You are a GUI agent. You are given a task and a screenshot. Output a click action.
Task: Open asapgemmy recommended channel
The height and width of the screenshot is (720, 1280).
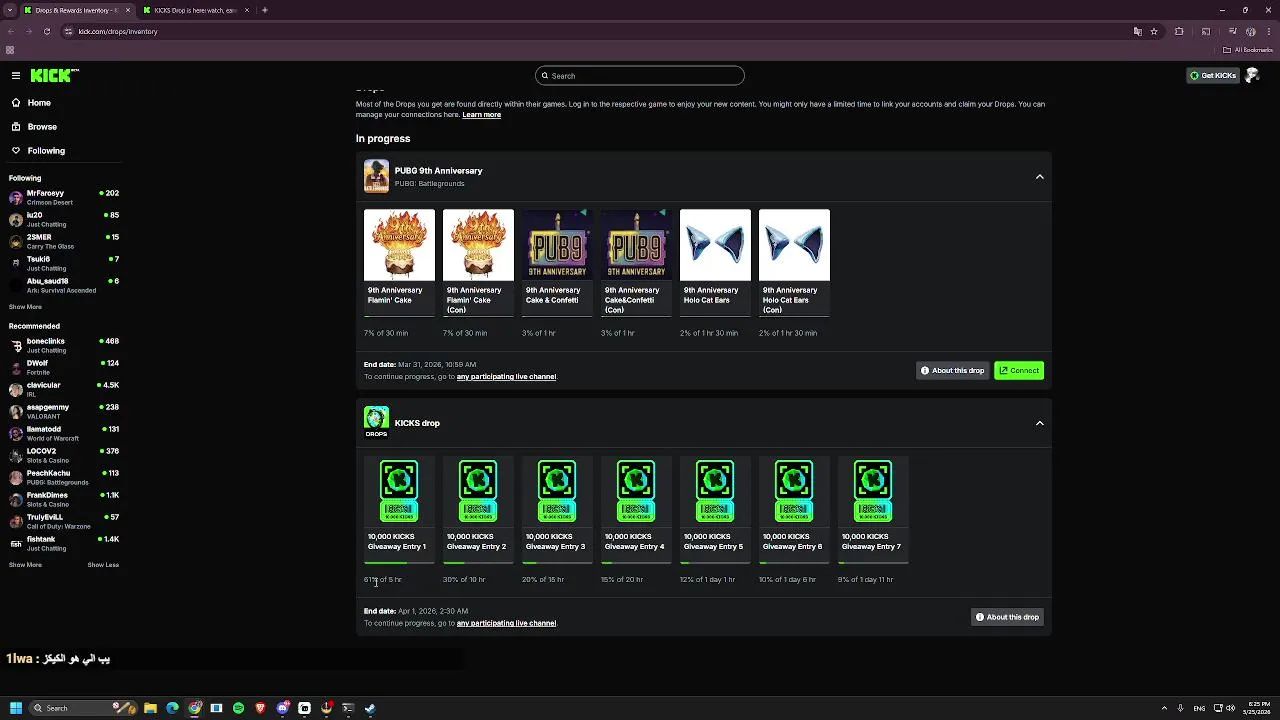point(63,411)
